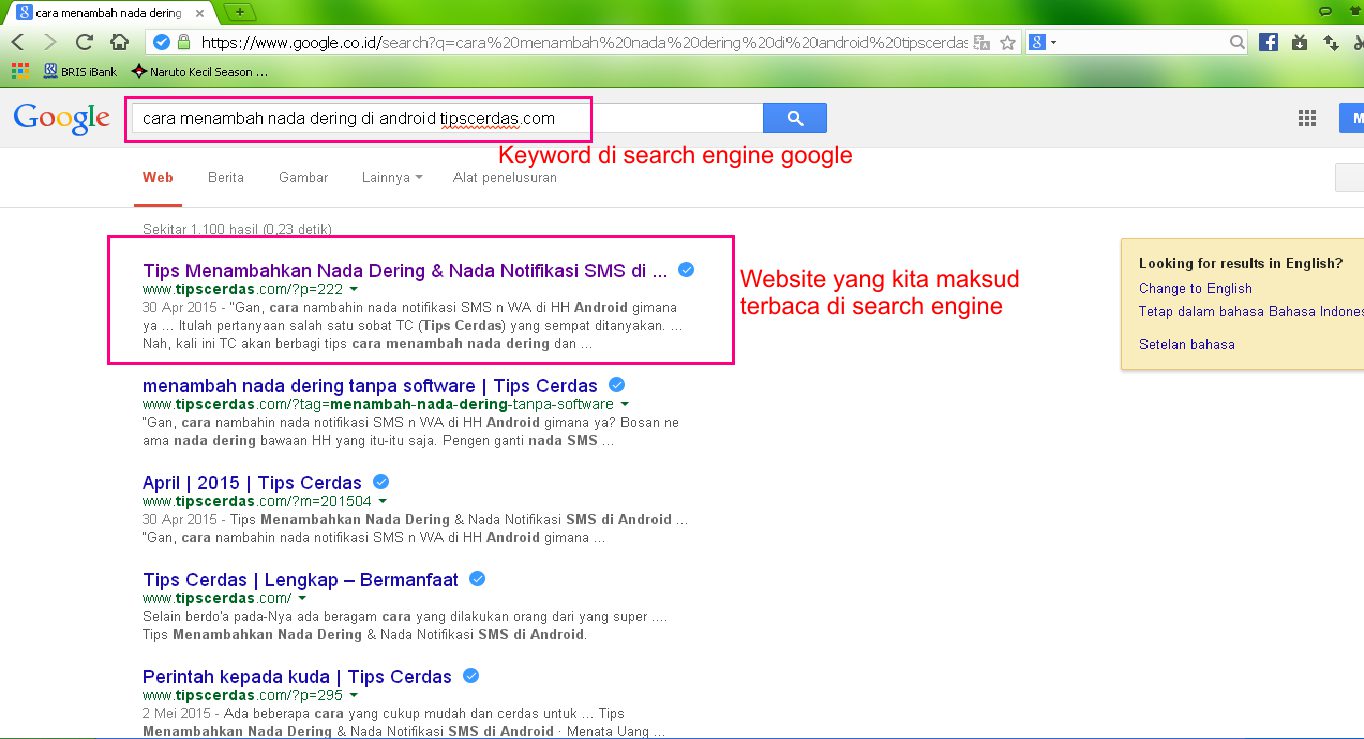Open dropdown arrow next to ?m=201504 URL

383,501
